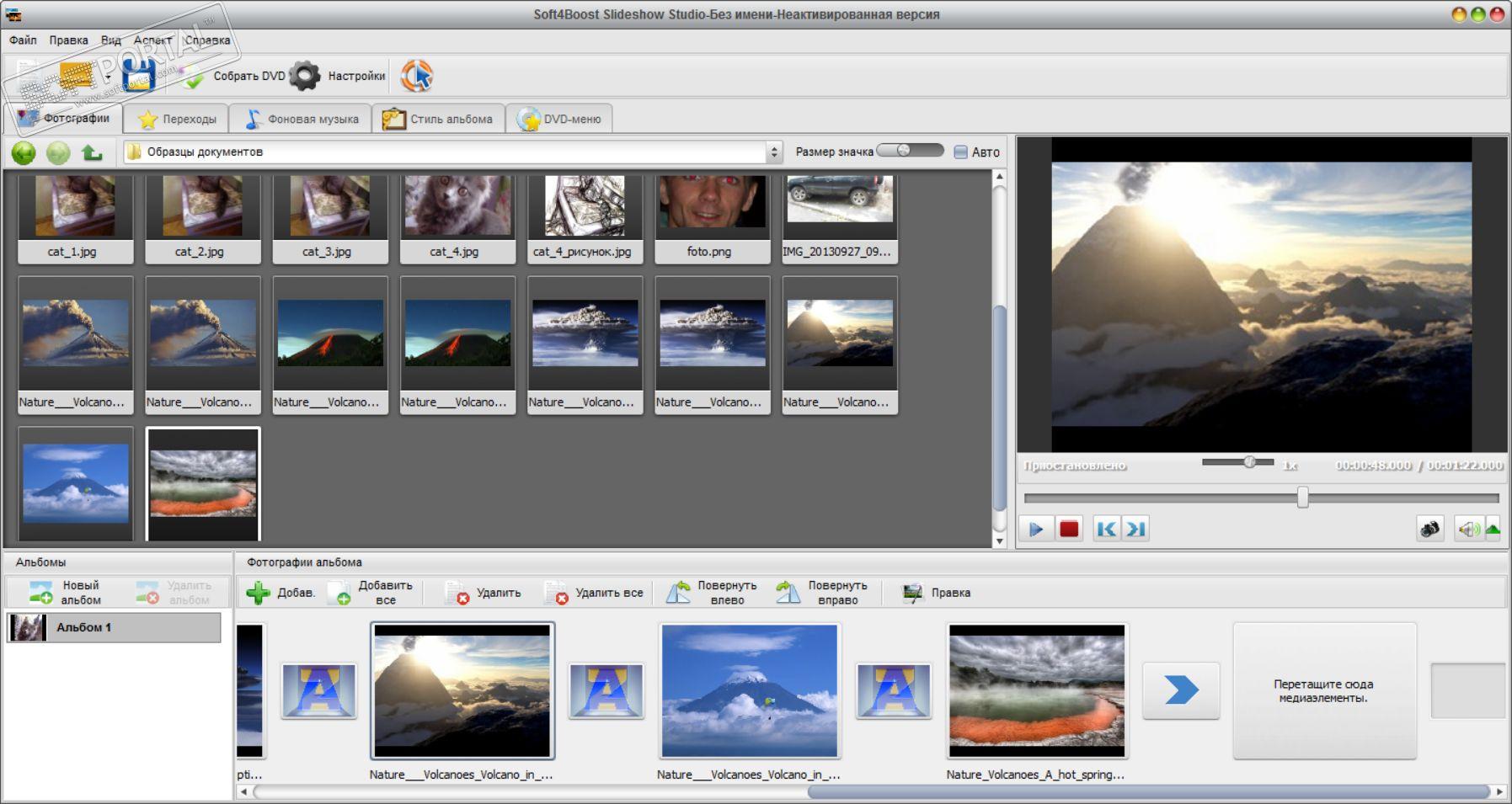The width and height of the screenshot is (1512, 804).
Task: Open the File menu
Action: click(23, 40)
